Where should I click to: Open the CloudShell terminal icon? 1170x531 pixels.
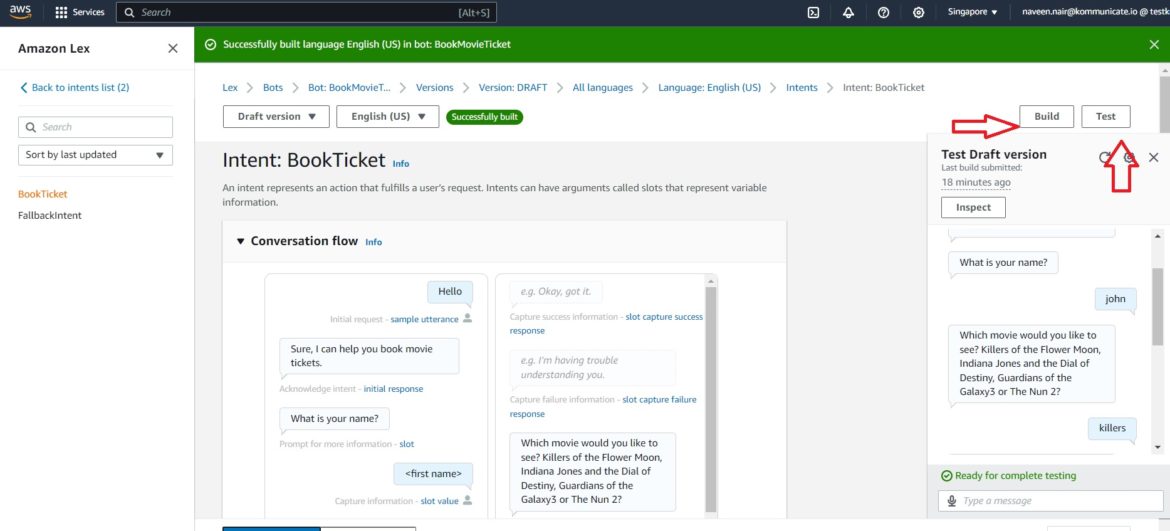(x=814, y=12)
